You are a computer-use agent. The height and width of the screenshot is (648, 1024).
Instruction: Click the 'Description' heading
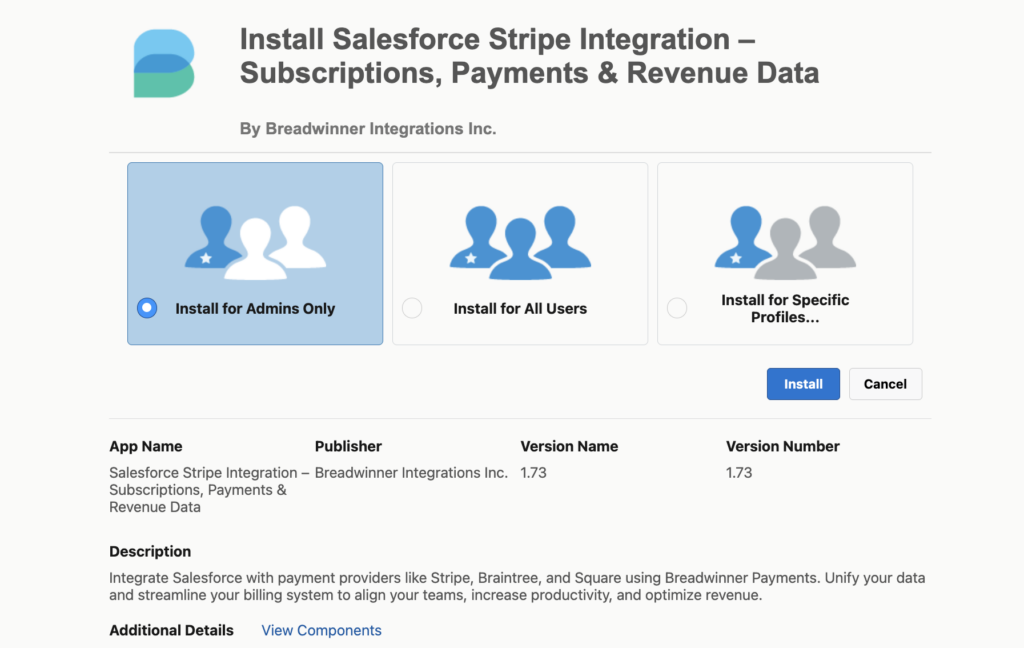[x=150, y=551]
